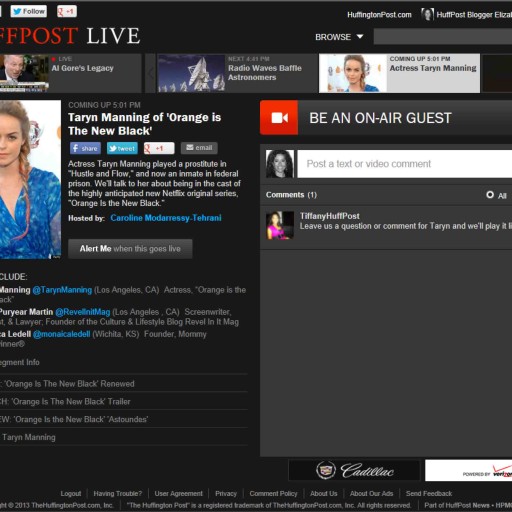
Task: Open host Caroline Modarressy-Tehrani link
Action: pyautogui.click(x=166, y=218)
